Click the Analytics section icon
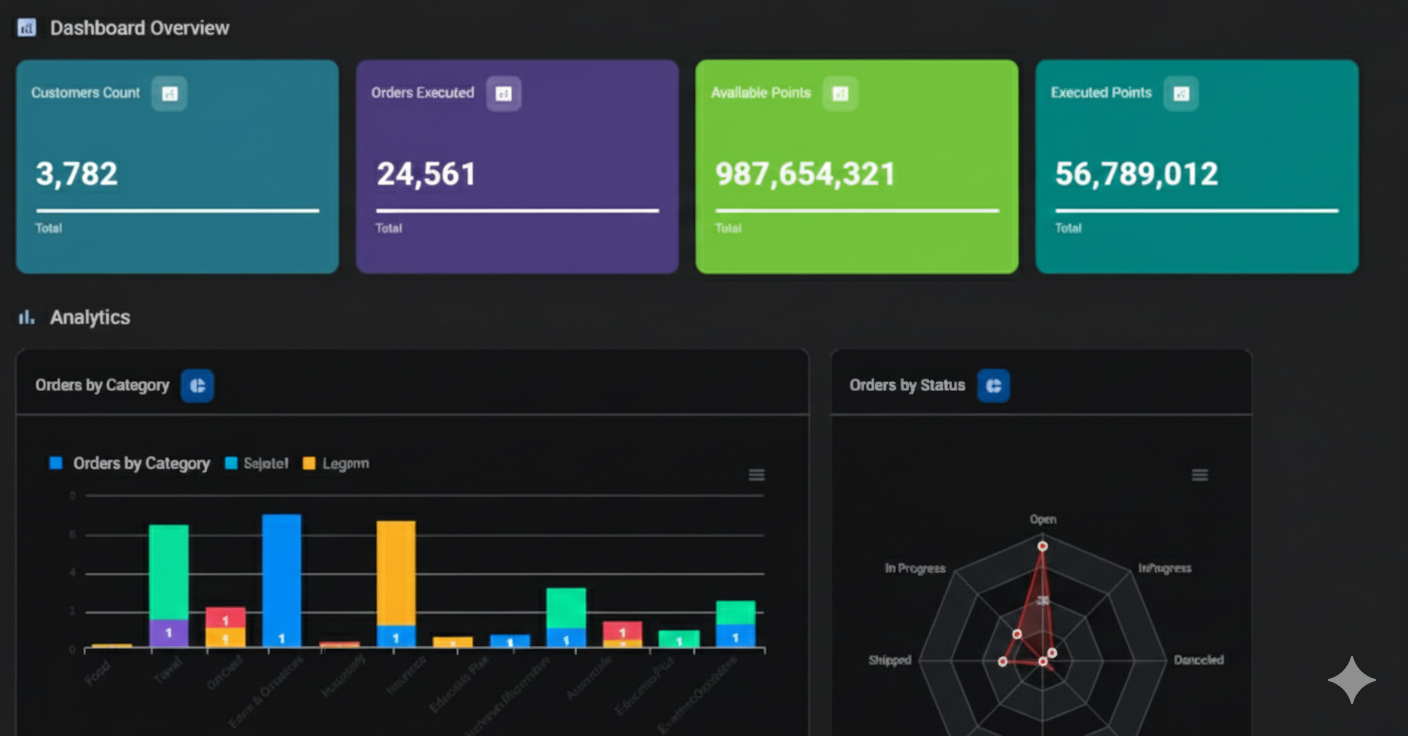The height and width of the screenshot is (736, 1408). click(x=25, y=316)
